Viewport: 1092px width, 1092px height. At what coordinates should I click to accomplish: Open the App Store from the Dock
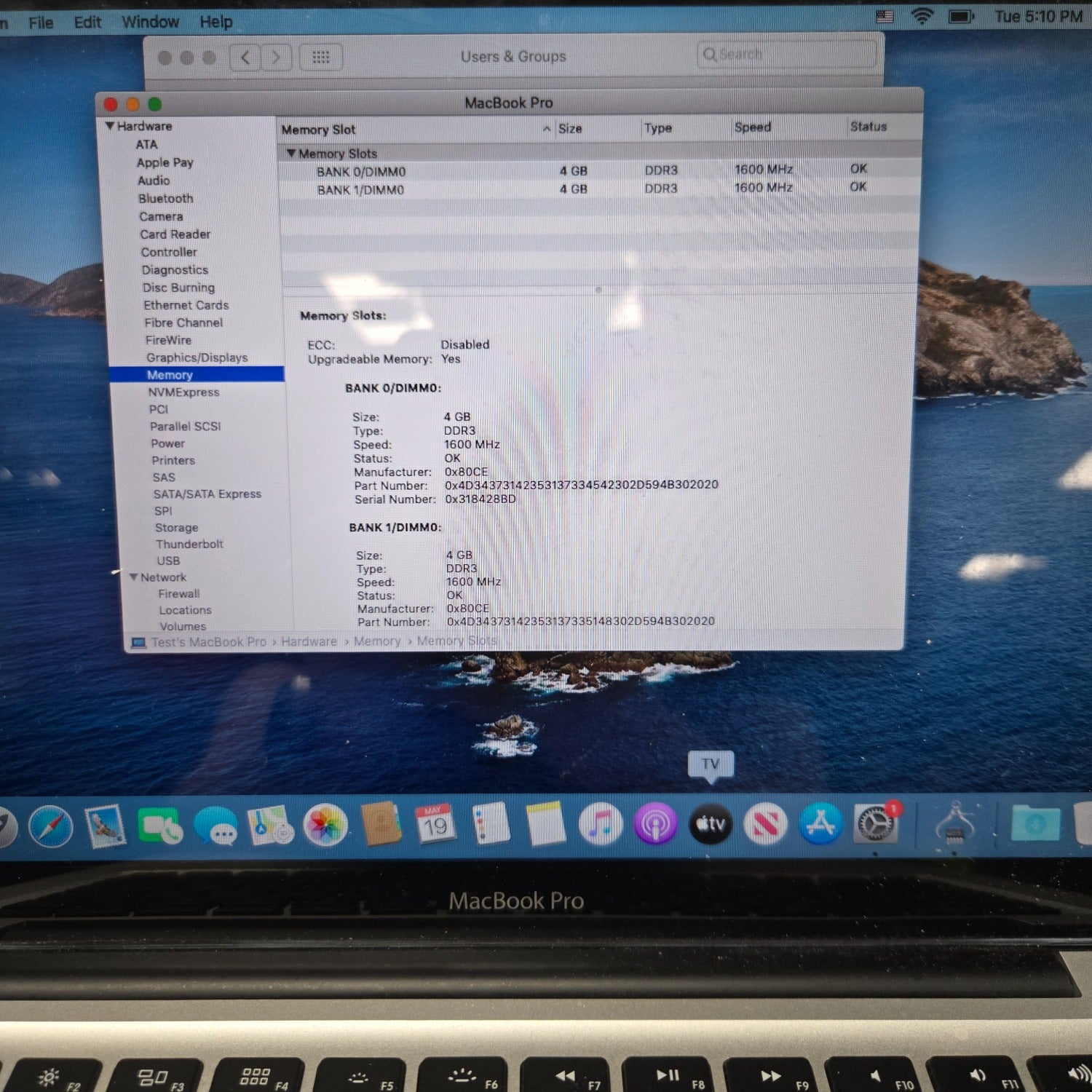point(820,823)
